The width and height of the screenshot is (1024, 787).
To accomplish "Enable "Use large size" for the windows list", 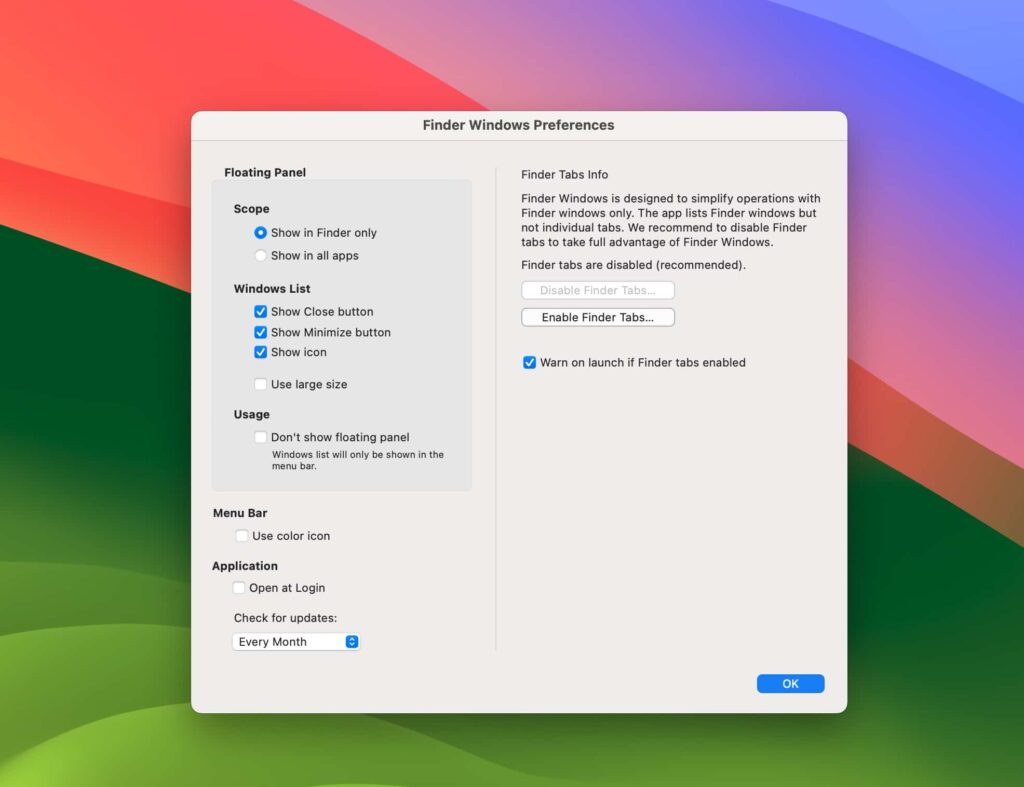I will click(x=260, y=384).
